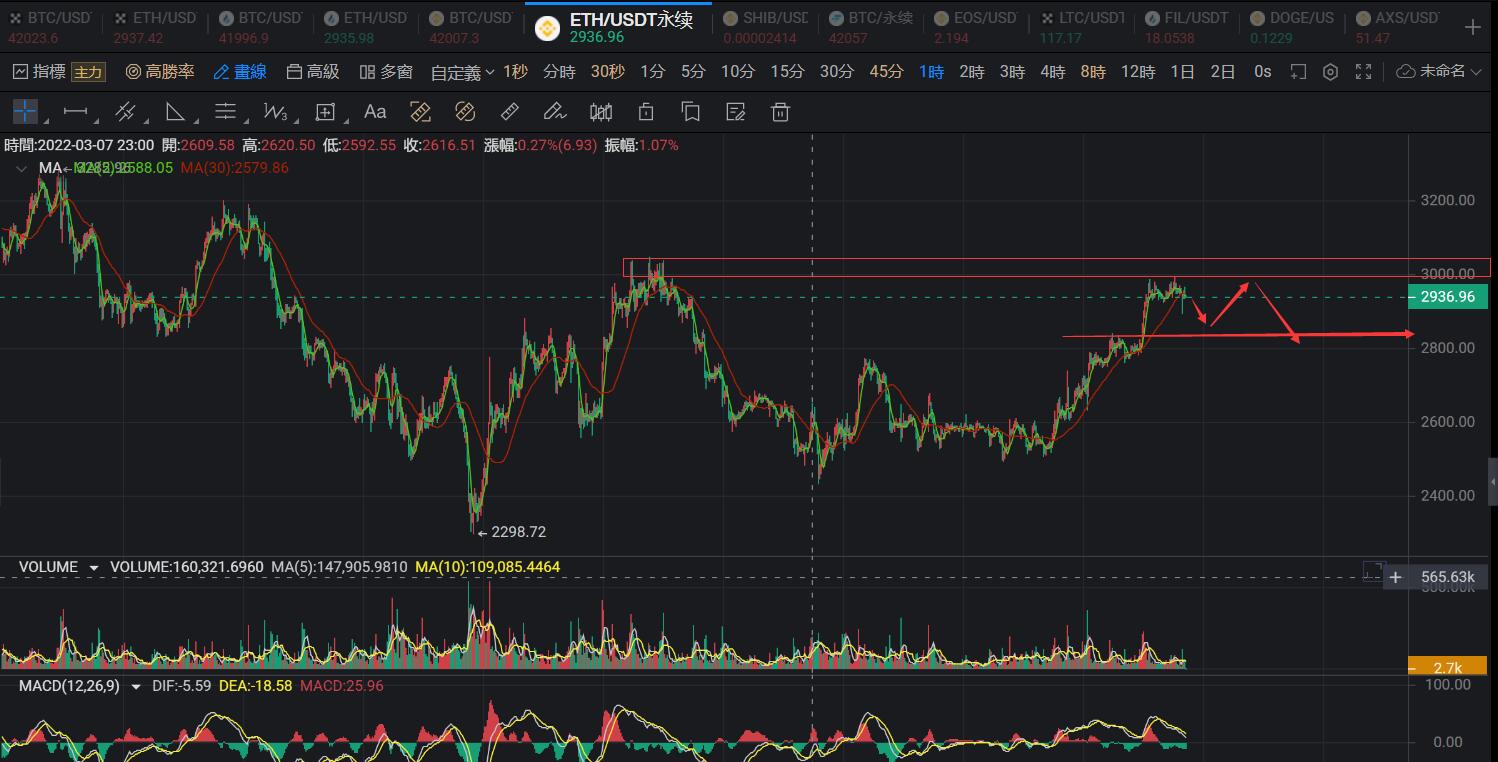The height and width of the screenshot is (762, 1498).
Task: Click the add-window icon next to 0s
Action: tap(1298, 72)
